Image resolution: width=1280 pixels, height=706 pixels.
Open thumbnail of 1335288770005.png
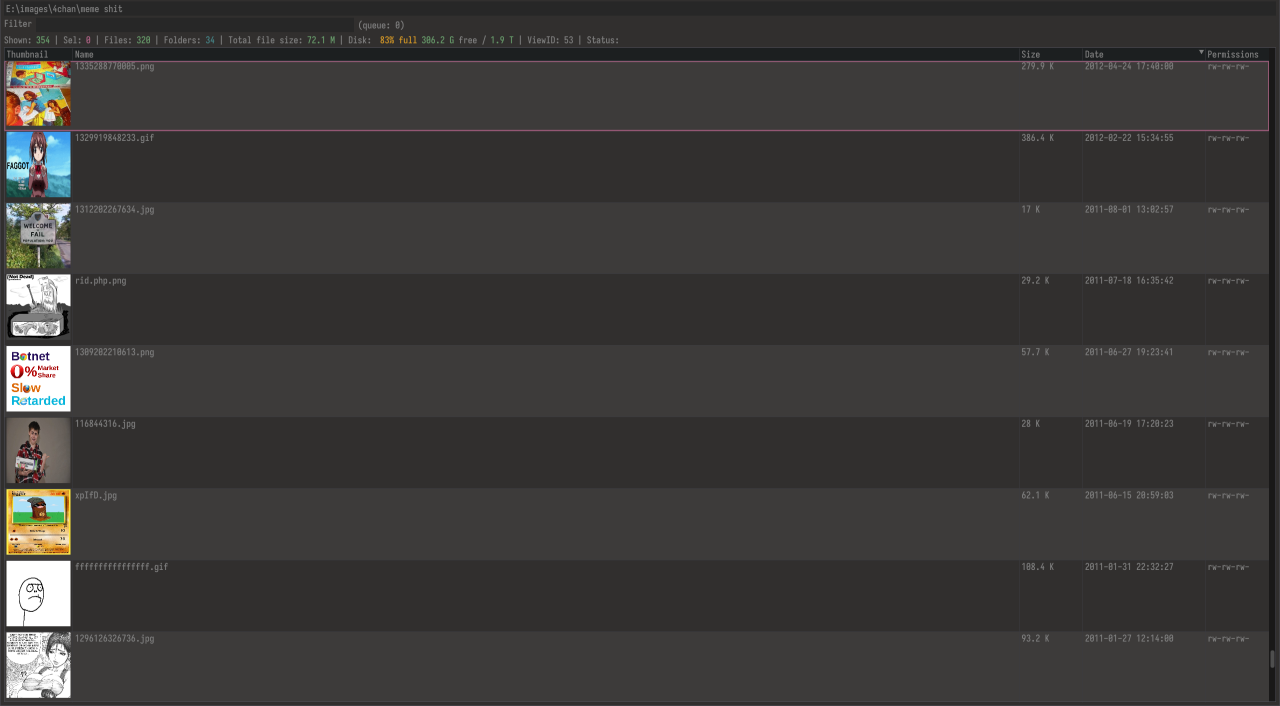coord(39,95)
